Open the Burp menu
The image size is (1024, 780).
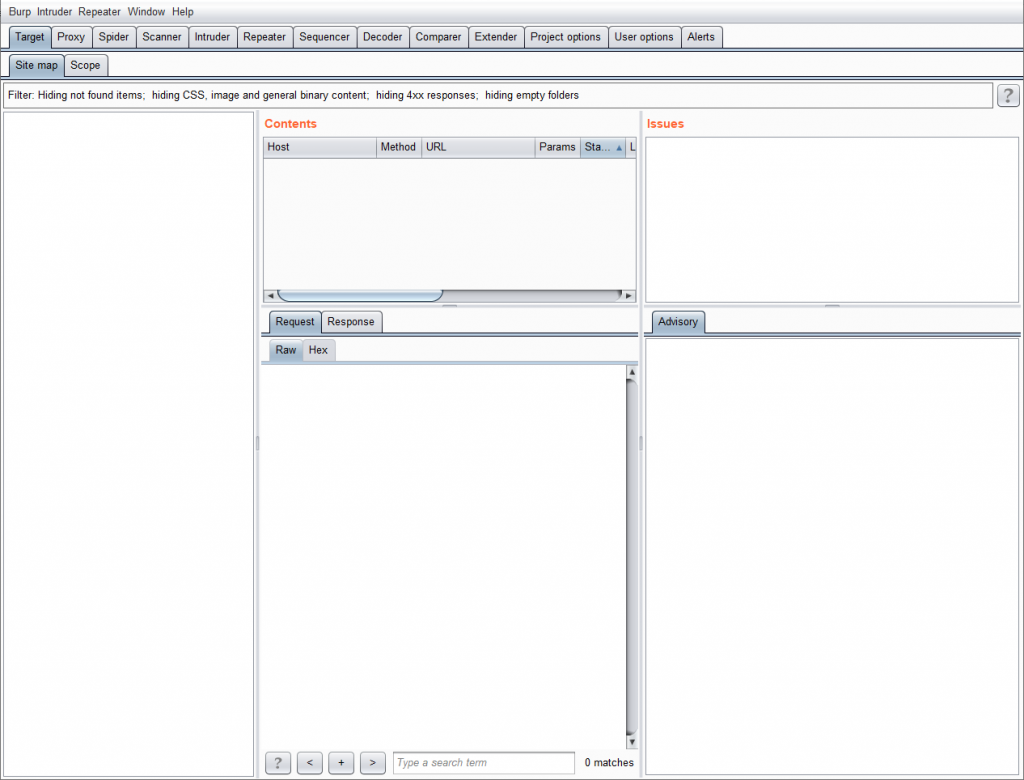click(20, 12)
